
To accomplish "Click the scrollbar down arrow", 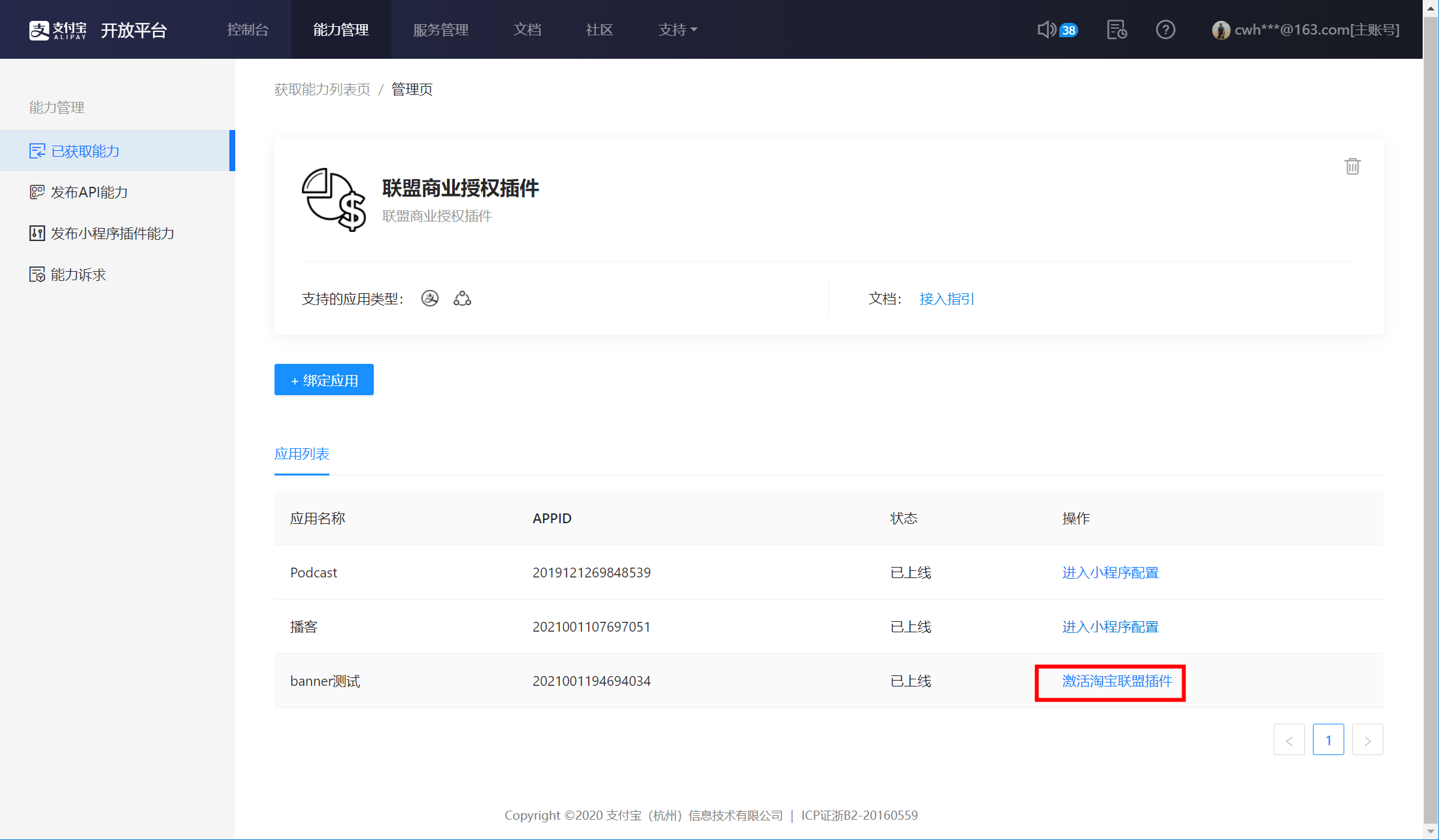I will [1431, 832].
